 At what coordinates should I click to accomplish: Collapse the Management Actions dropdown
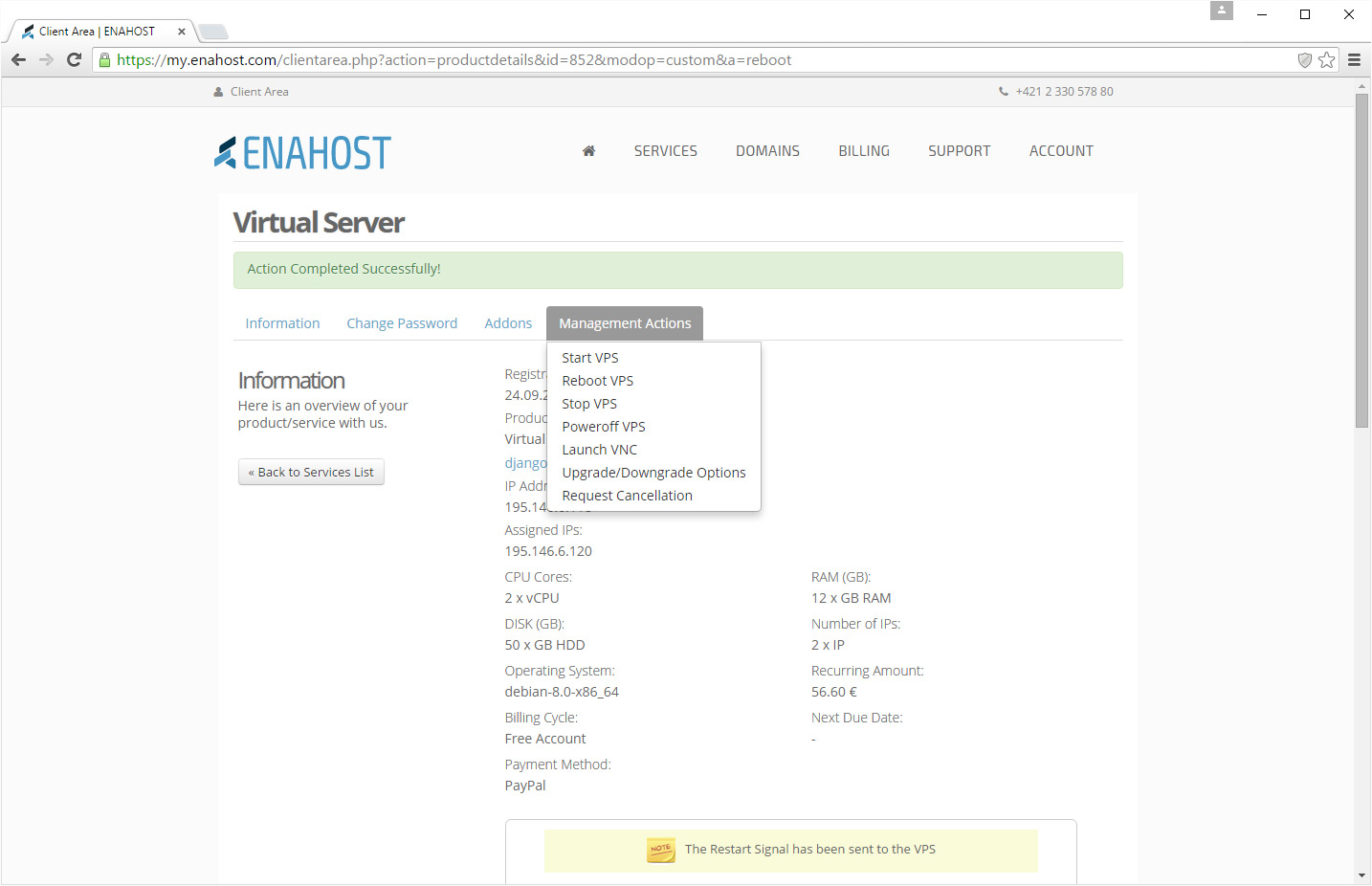click(x=625, y=323)
